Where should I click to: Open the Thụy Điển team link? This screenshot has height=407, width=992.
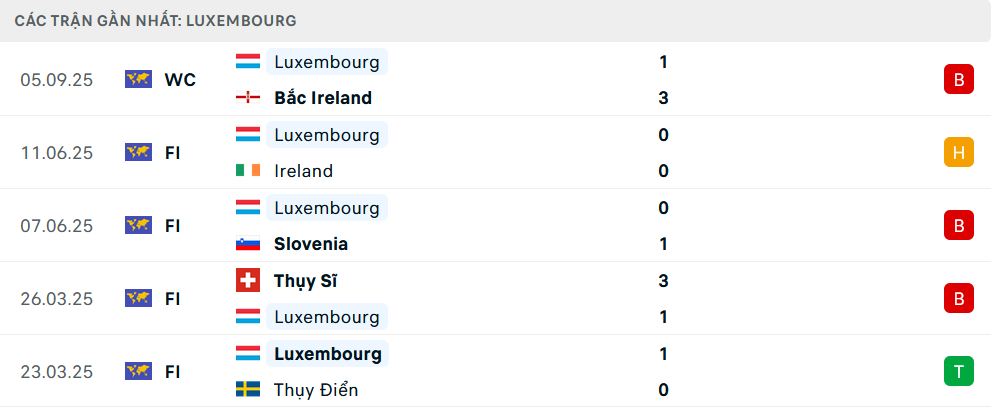tap(315, 390)
